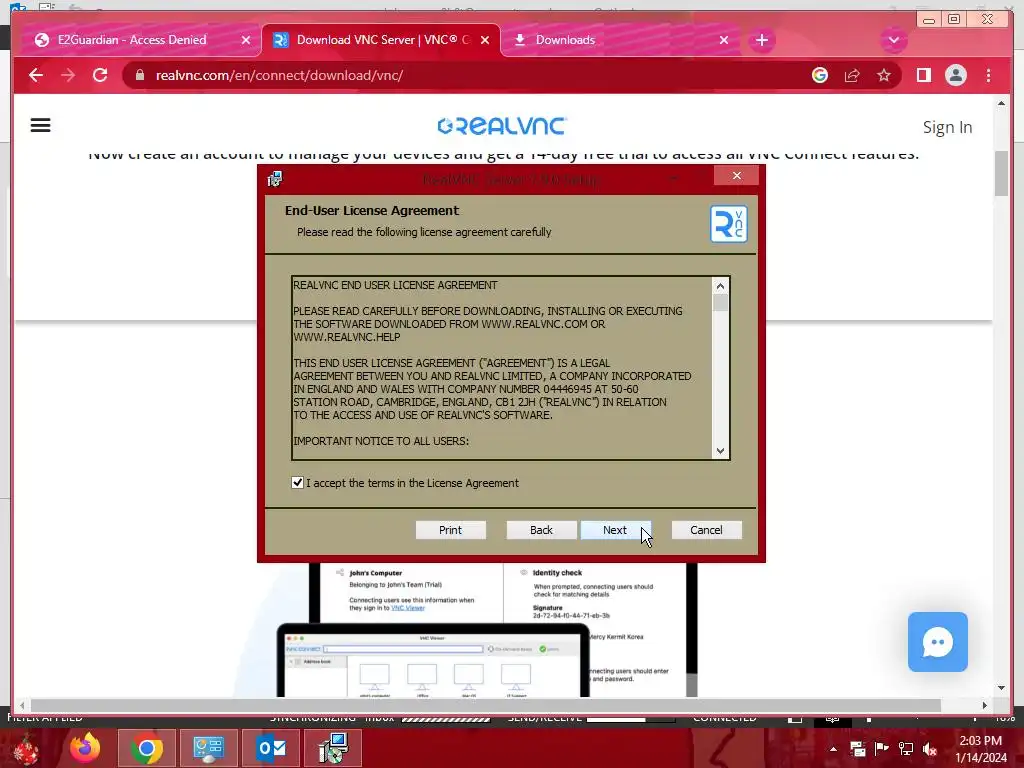Click license text scroll down arrow

tap(720, 451)
